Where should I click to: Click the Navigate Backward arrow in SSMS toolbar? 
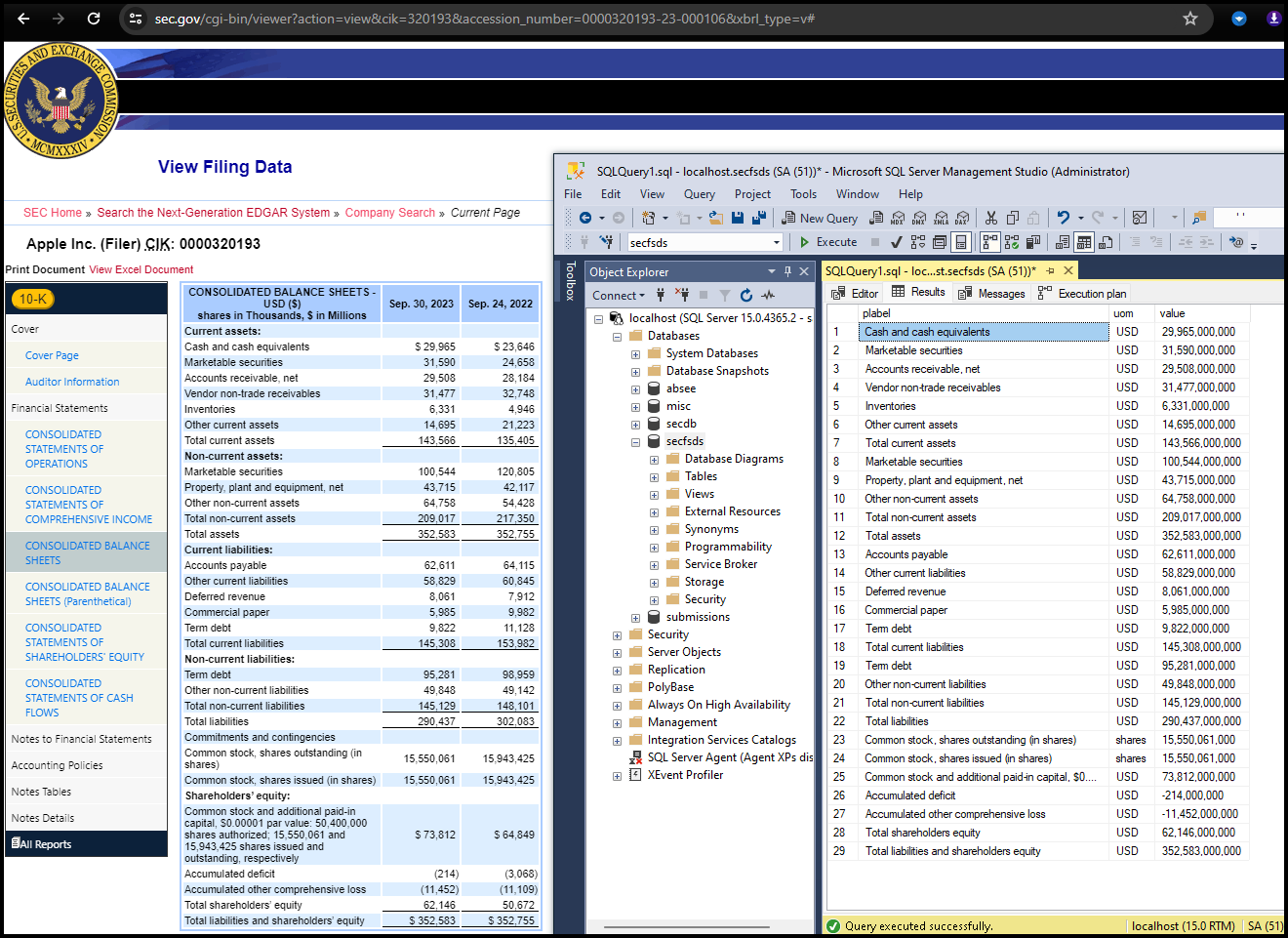(585, 218)
